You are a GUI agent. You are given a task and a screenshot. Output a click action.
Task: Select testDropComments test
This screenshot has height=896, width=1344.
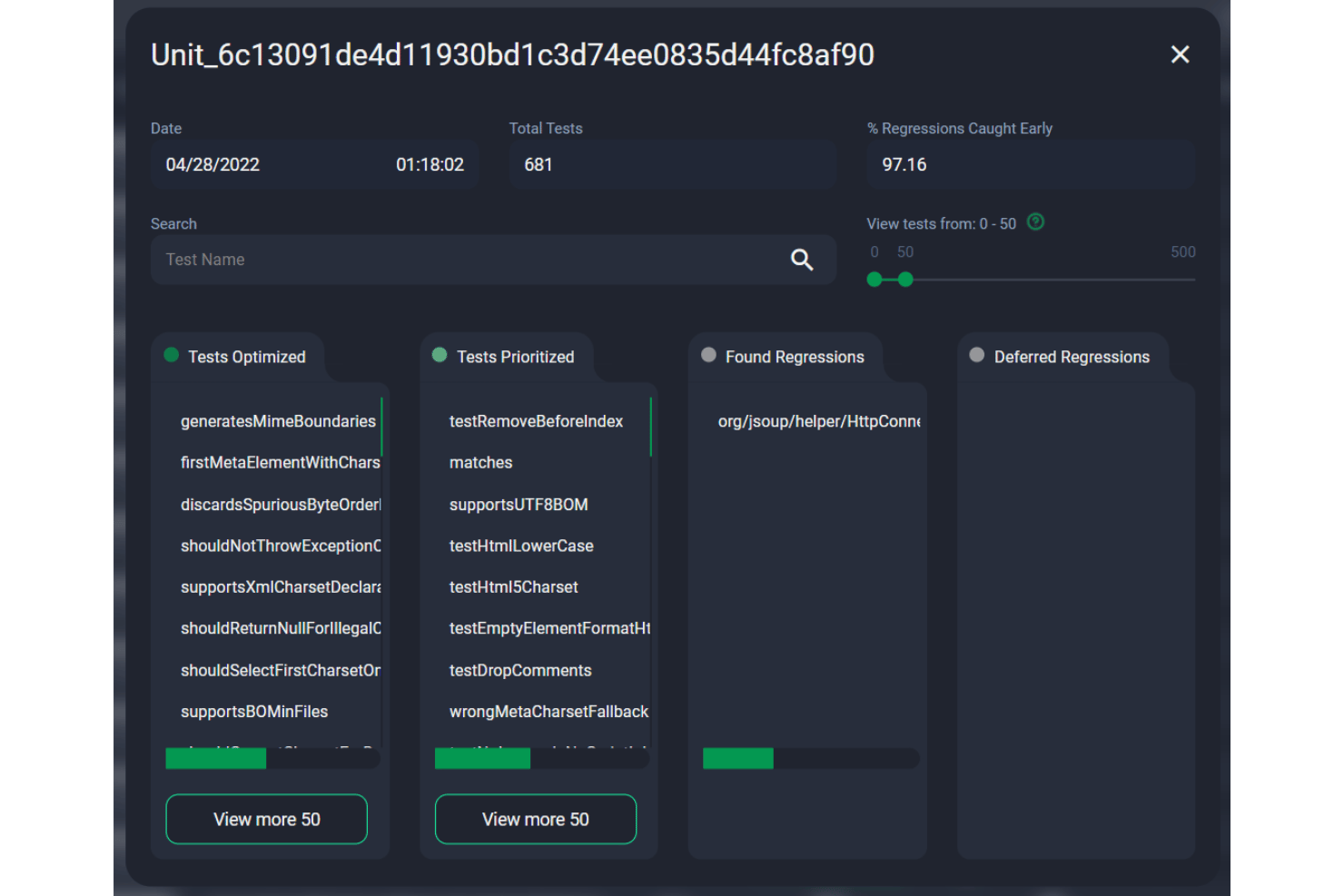[x=520, y=670]
